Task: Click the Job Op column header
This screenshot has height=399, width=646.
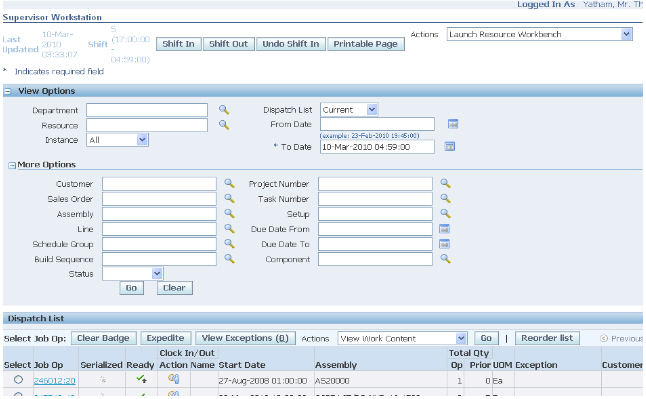Action: click(48, 365)
